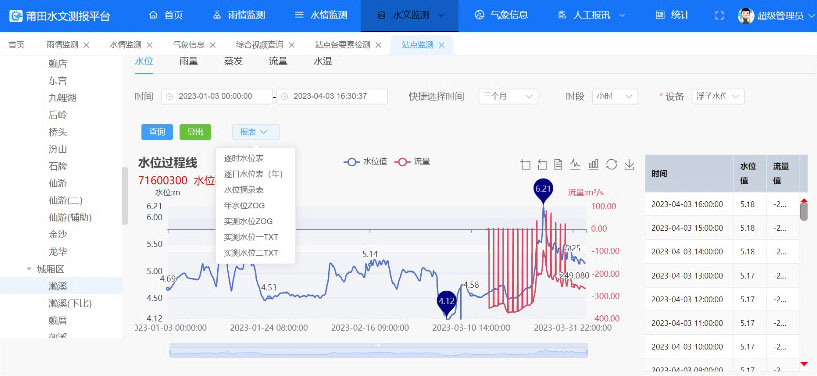Choose 水位摘录表 from the report menu
817x376 pixels.
coord(243,190)
